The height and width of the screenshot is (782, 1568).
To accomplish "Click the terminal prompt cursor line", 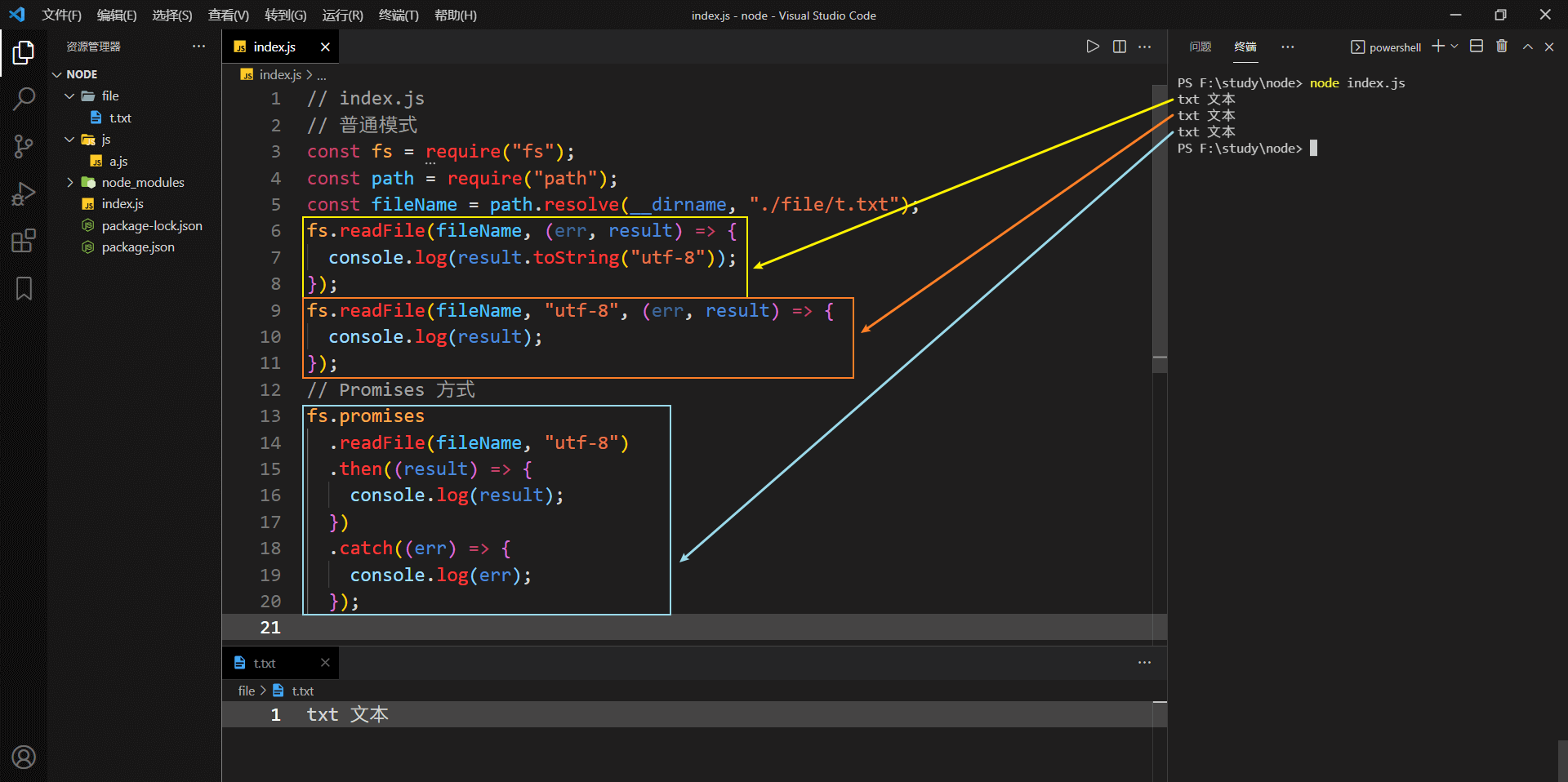I will tap(1247, 148).
